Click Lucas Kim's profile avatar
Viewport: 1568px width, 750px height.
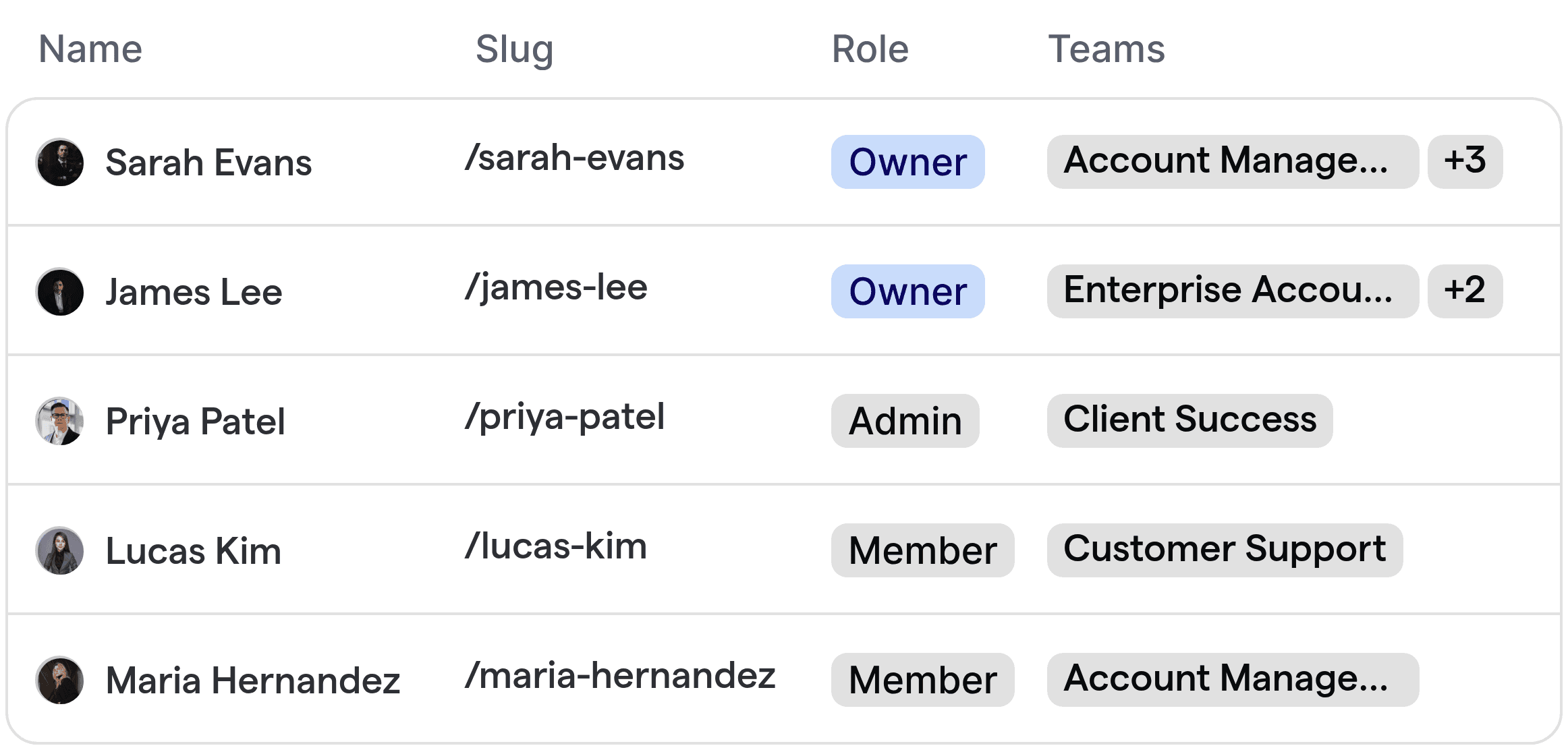pyautogui.click(x=59, y=550)
